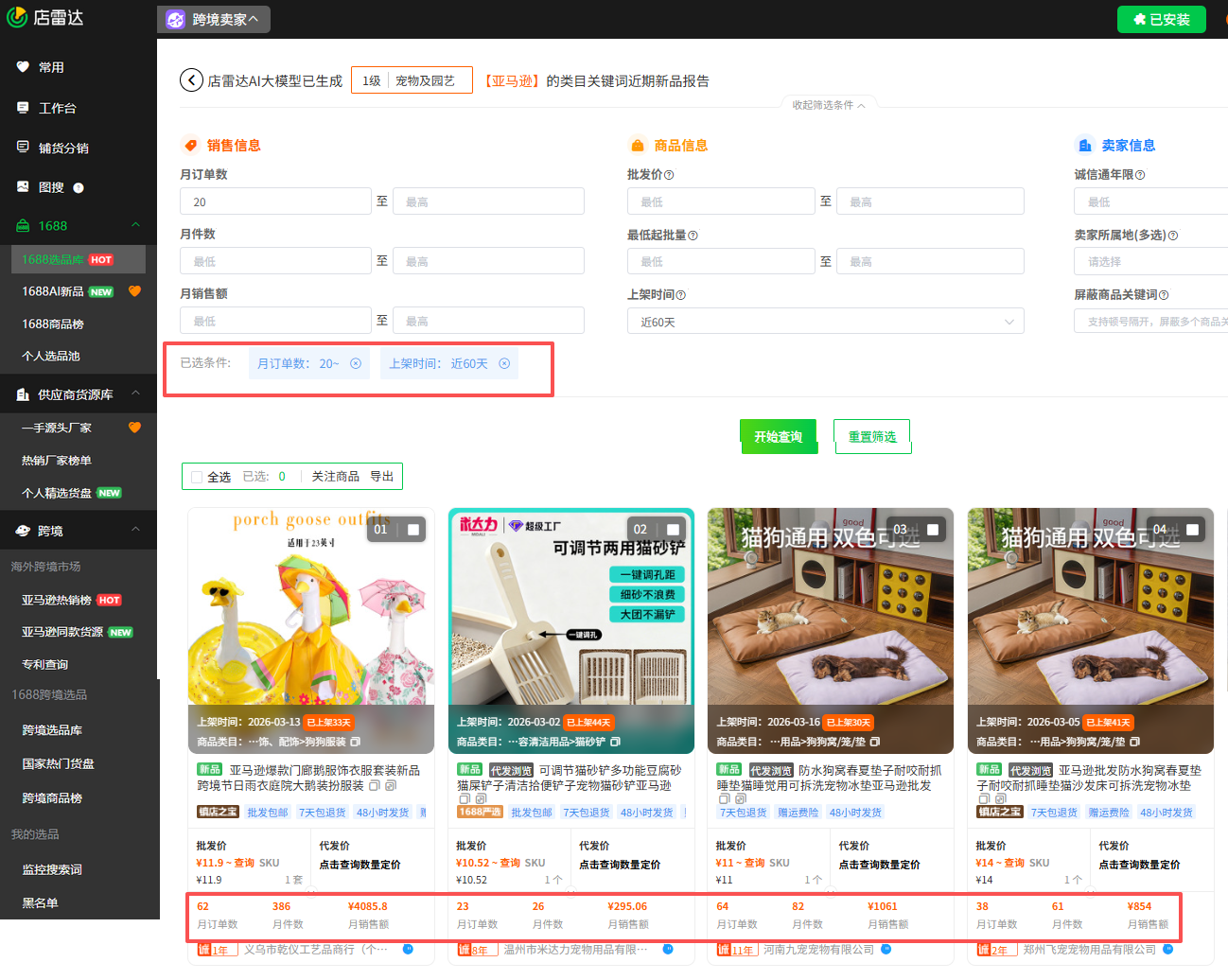Click help icon beside 最低起批量
This screenshot has width=1228, height=980.
tap(693, 236)
